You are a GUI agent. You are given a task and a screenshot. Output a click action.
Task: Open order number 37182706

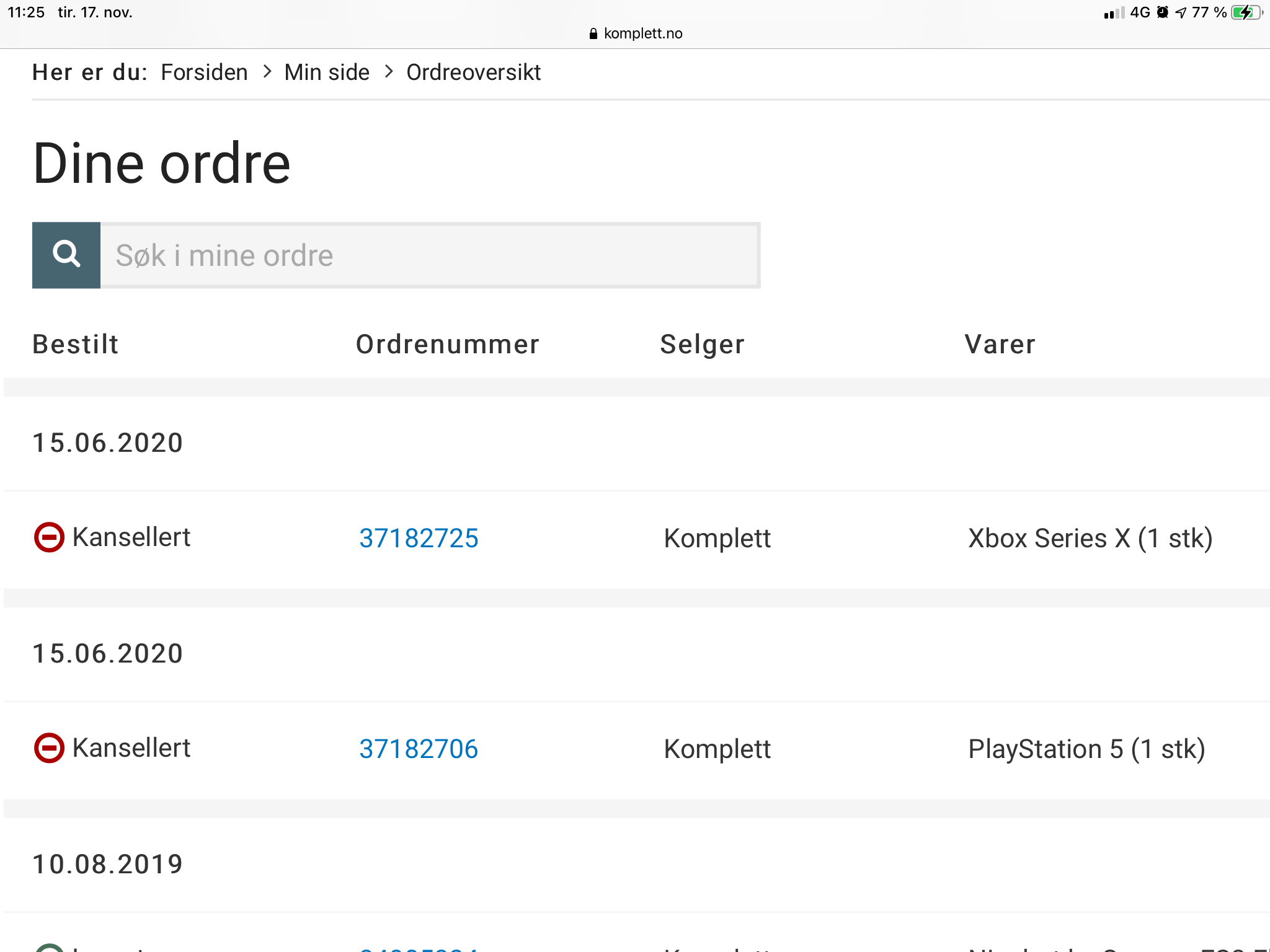click(x=419, y=749)
